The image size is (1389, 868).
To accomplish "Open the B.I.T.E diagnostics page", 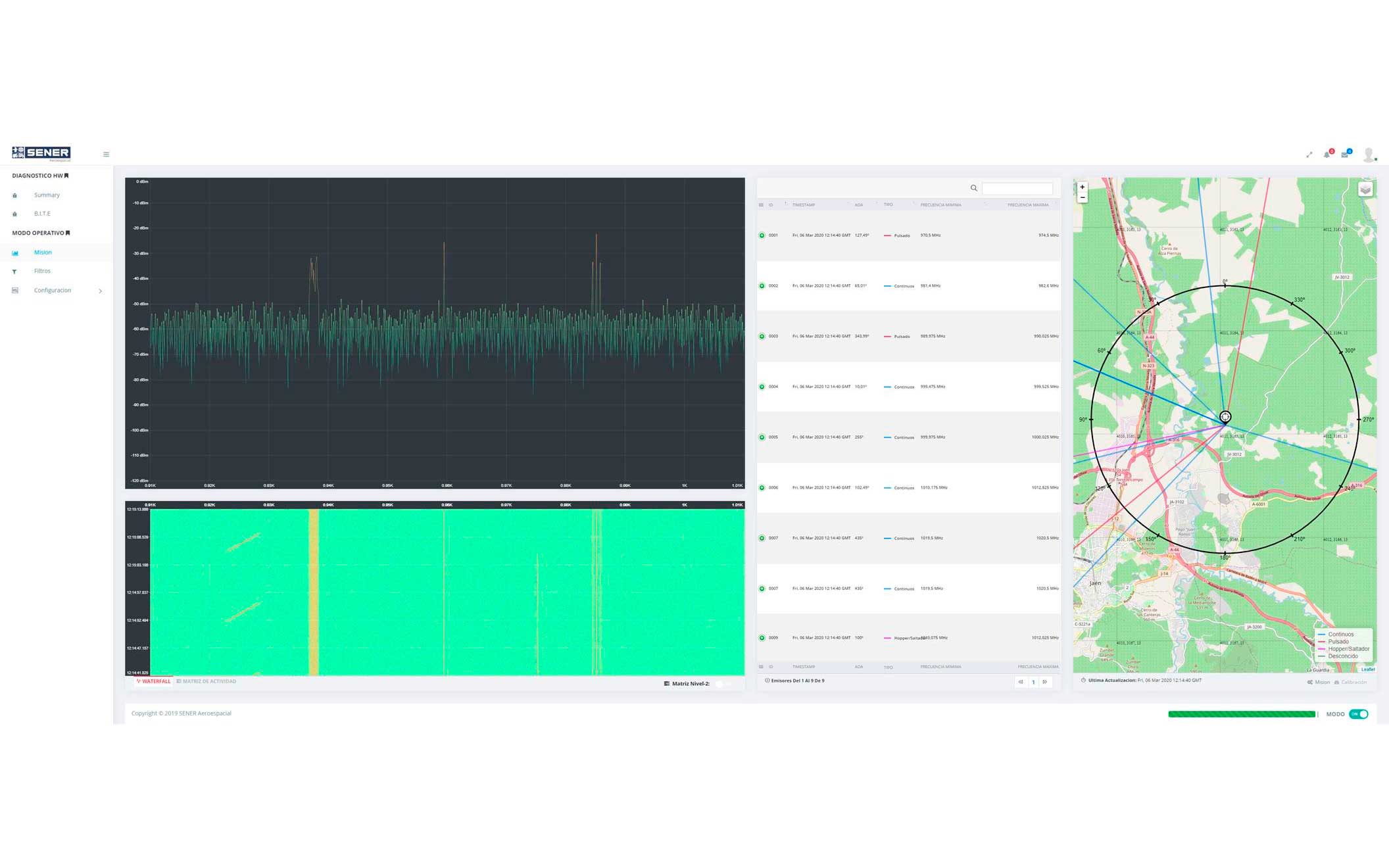I will (42, 214).
